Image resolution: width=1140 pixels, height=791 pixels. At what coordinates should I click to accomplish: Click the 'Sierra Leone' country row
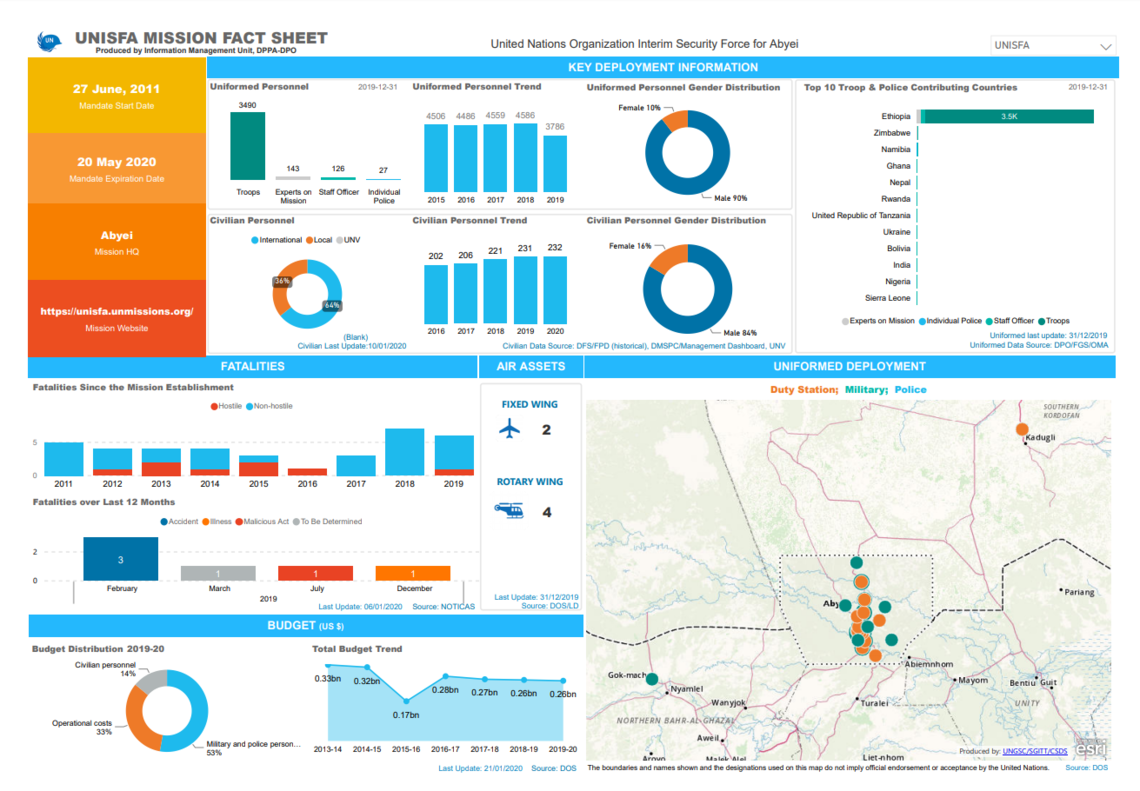point(888,298)
